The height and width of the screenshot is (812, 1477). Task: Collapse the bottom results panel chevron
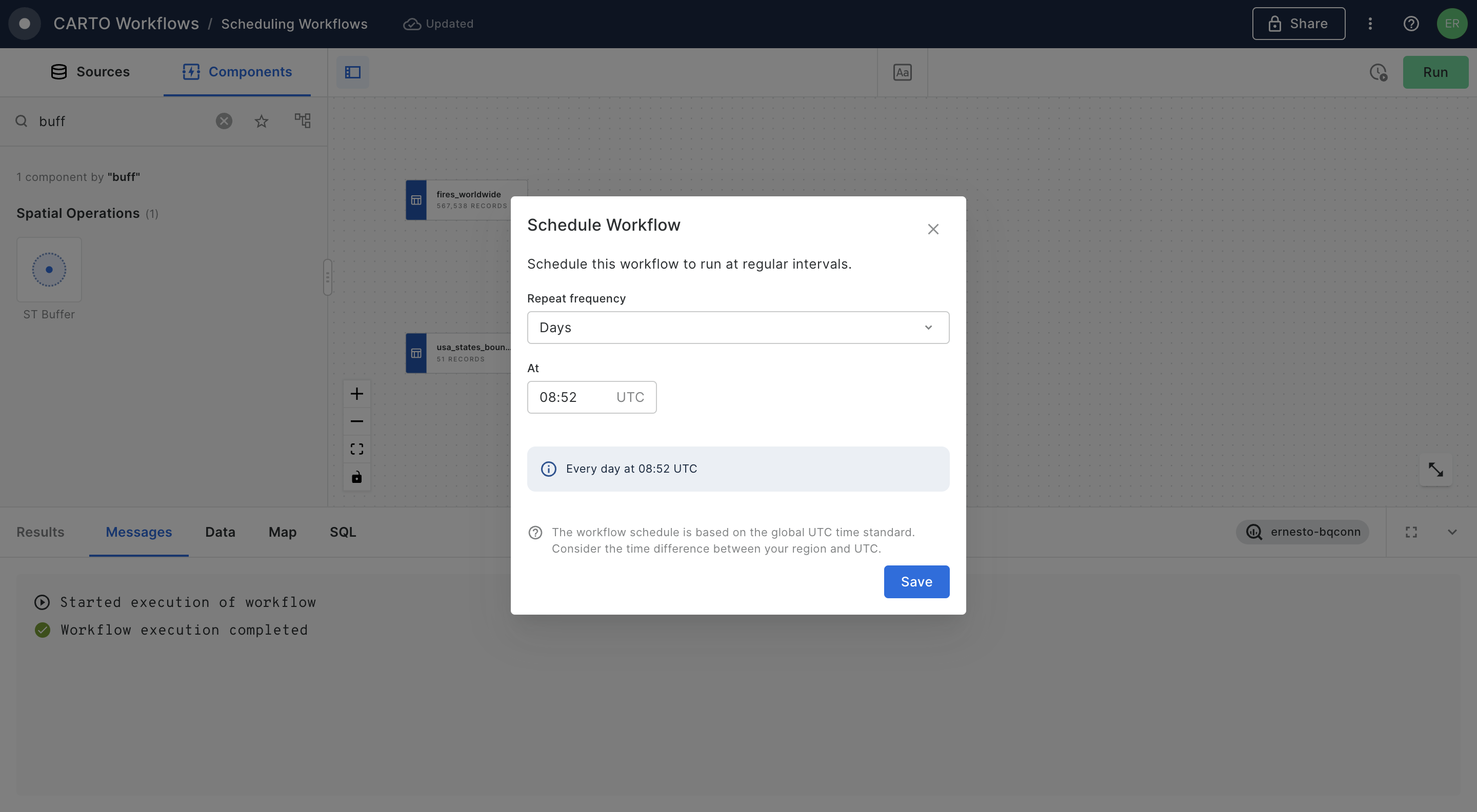(x=1452, y=532)
